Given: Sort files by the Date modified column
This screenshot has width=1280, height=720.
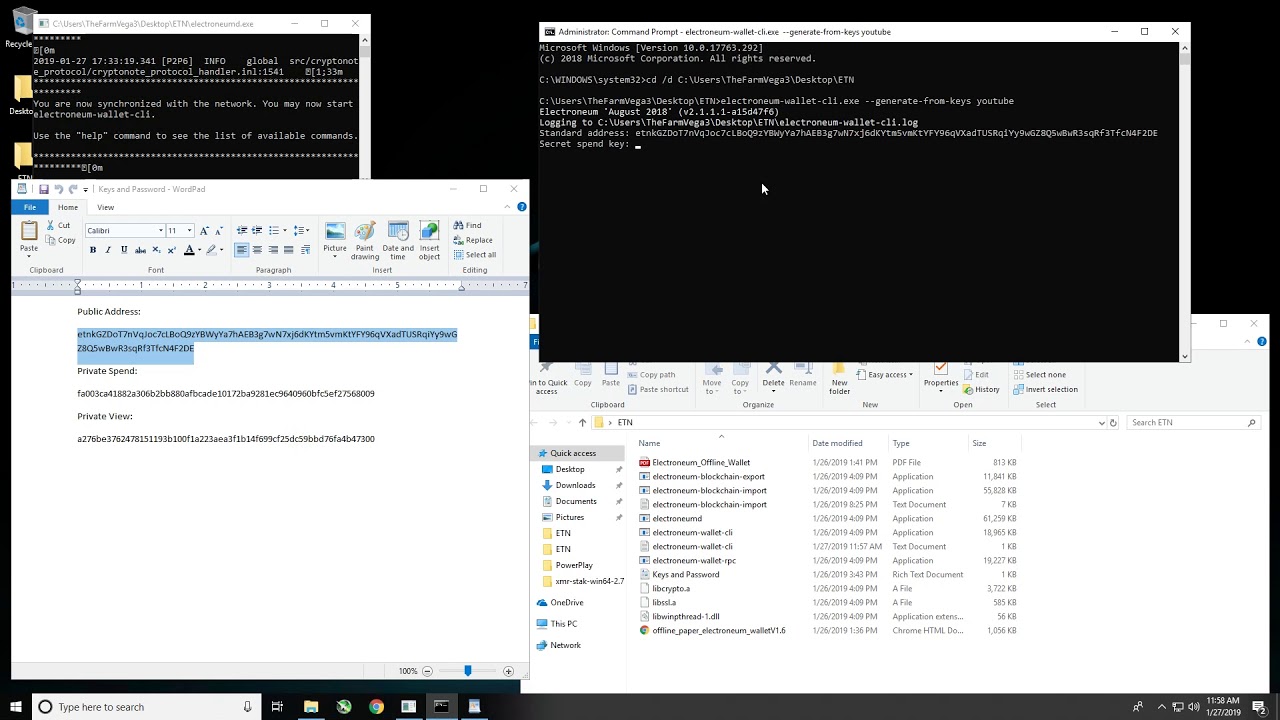Looking at the screenshot, I should pos(837,443).
